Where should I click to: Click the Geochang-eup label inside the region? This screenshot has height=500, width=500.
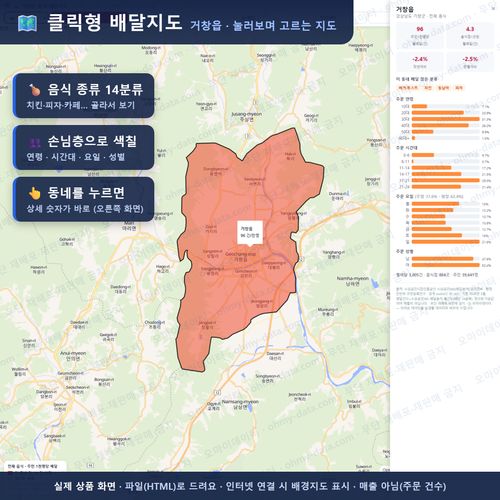pos(241,256)
